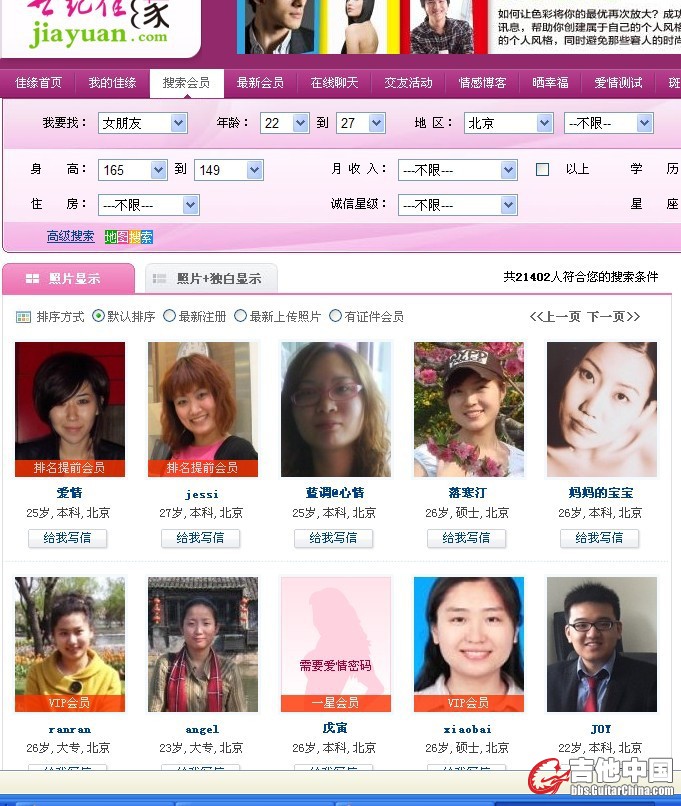
Task: Click the grid icon on 照片显示 tab
Action: pyautogui.click(x=32, y=278)
